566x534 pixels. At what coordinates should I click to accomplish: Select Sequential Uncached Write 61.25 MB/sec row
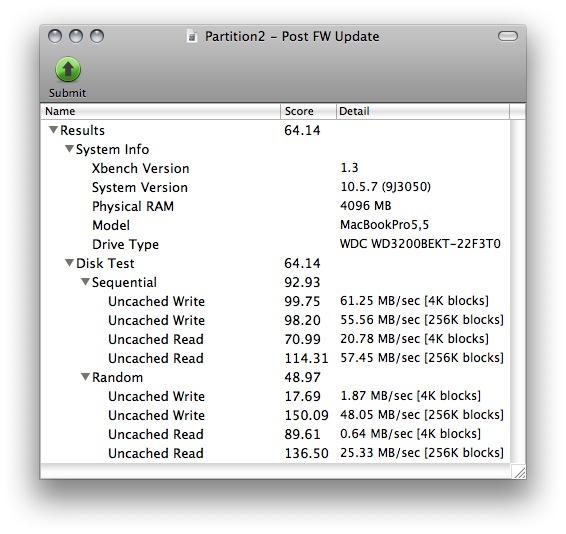click(x=275, y=301)
